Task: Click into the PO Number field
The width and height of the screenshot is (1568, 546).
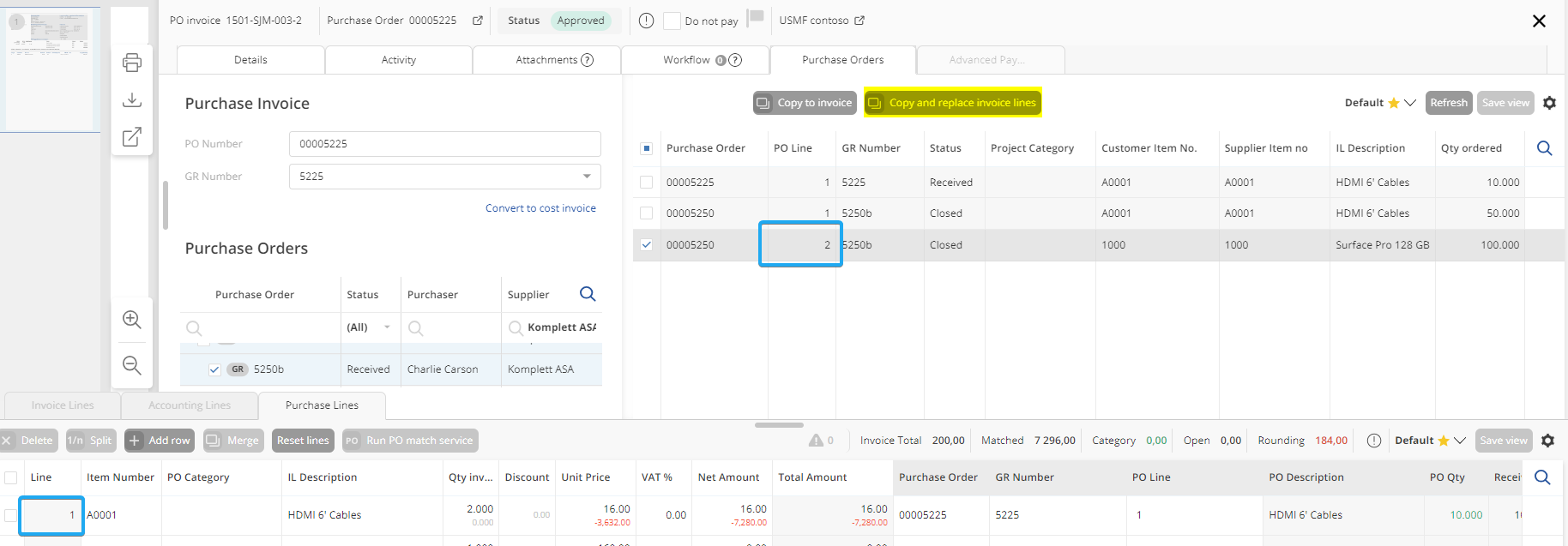Action: pyautogui.click(x=444, y=144)
